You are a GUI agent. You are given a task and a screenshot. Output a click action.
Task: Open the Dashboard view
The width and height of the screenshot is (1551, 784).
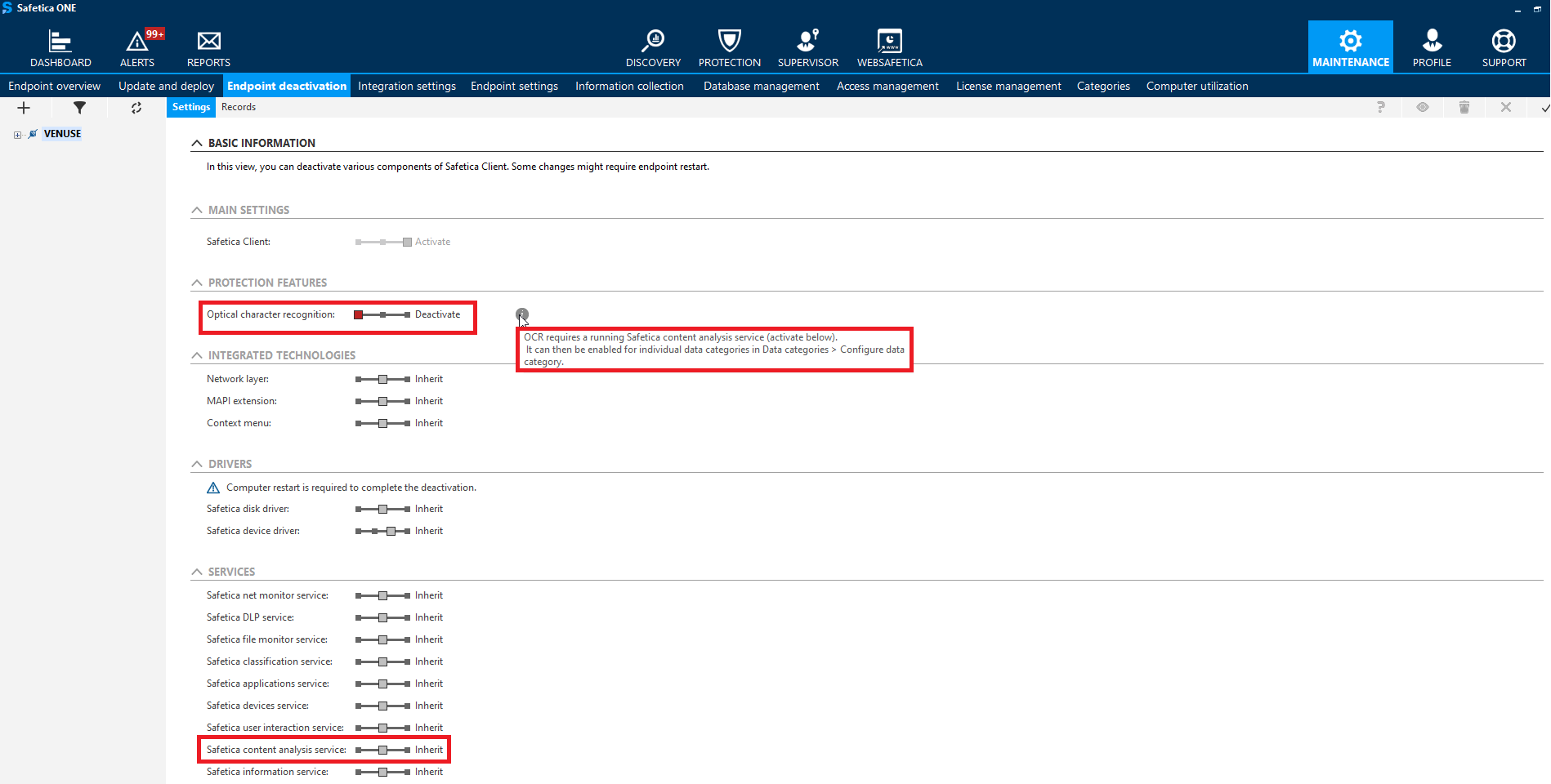click(60, 47)
